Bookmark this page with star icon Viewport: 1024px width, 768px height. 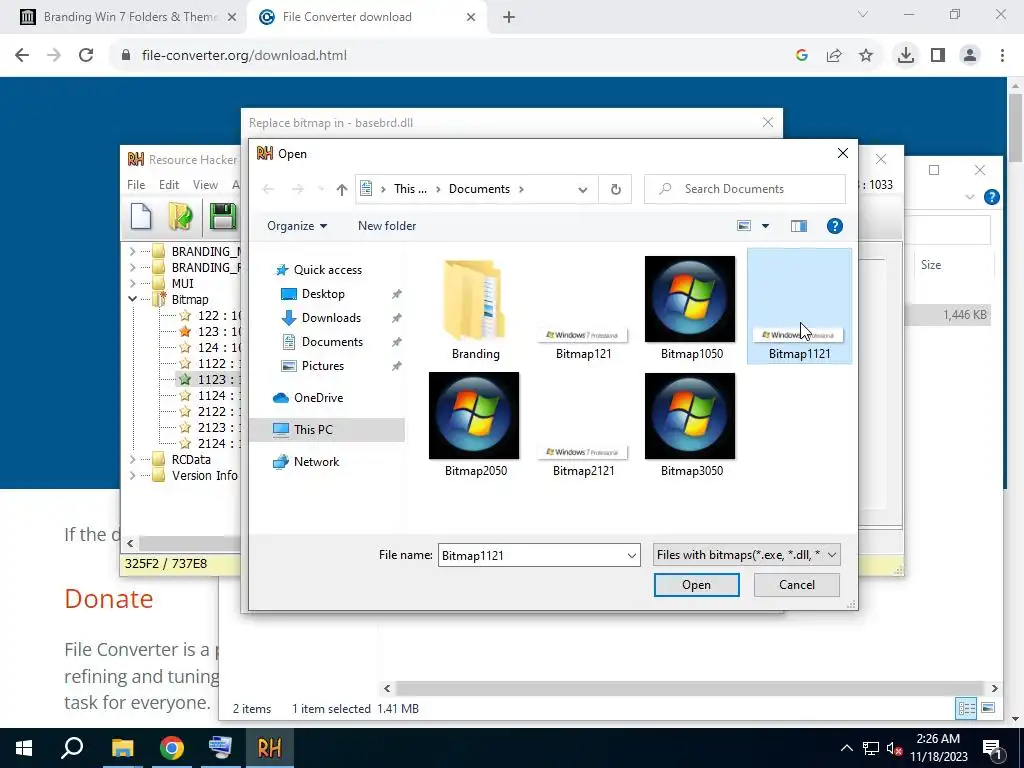click(x=865, y=56)
